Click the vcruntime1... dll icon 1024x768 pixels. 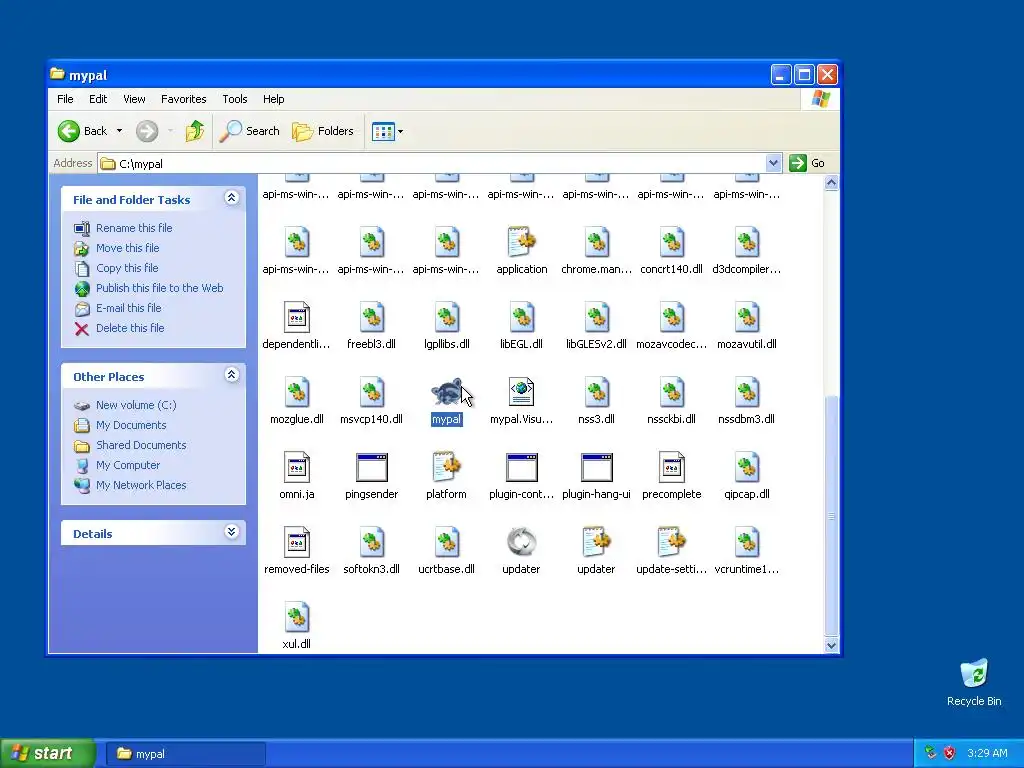746,542
